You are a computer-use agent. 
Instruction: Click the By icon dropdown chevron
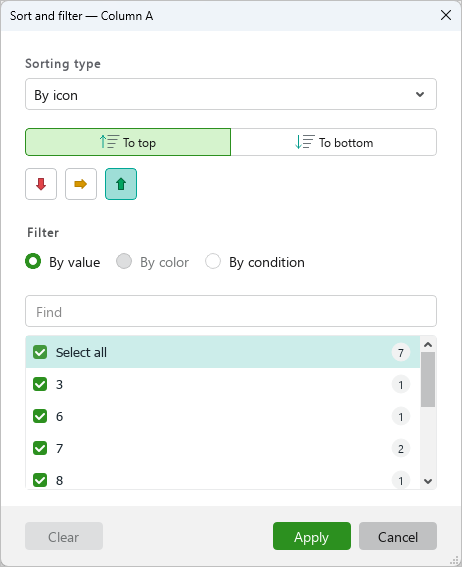(x=420, y=94)
